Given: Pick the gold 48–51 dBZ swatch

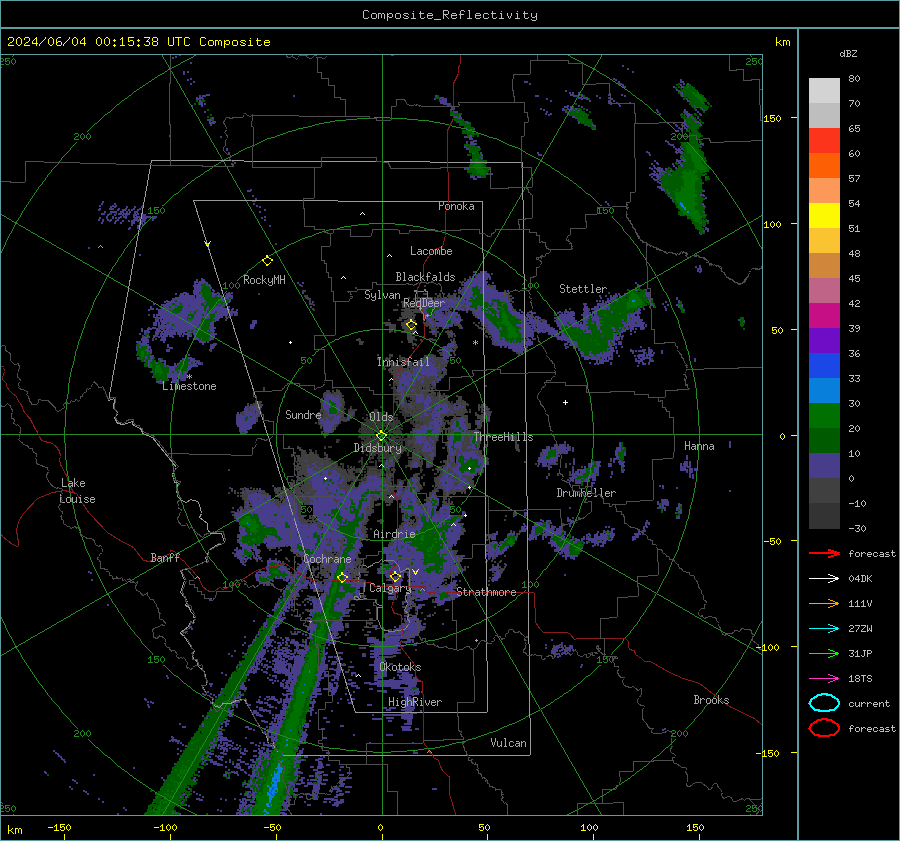Looking at the screenshot, I should (x=824, y=241).
